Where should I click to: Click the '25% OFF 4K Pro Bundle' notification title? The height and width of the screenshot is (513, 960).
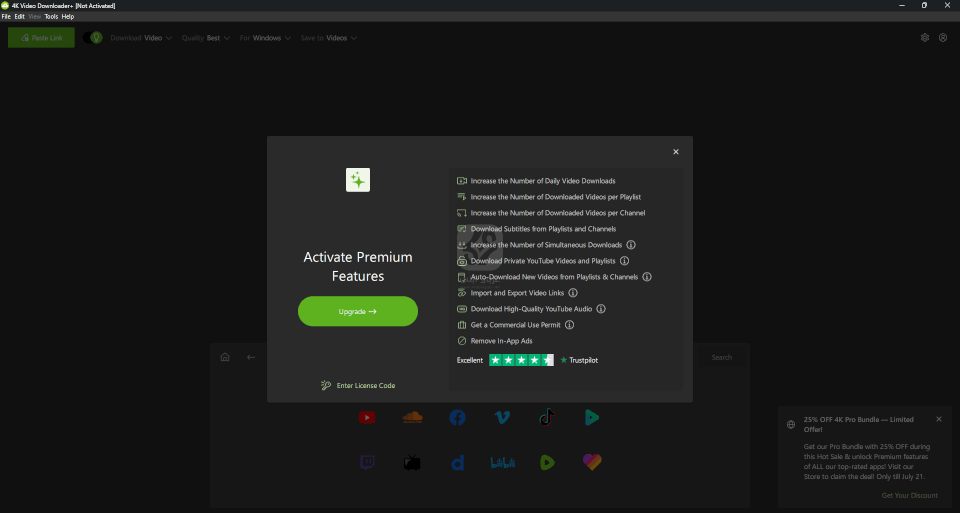(858, 424)
